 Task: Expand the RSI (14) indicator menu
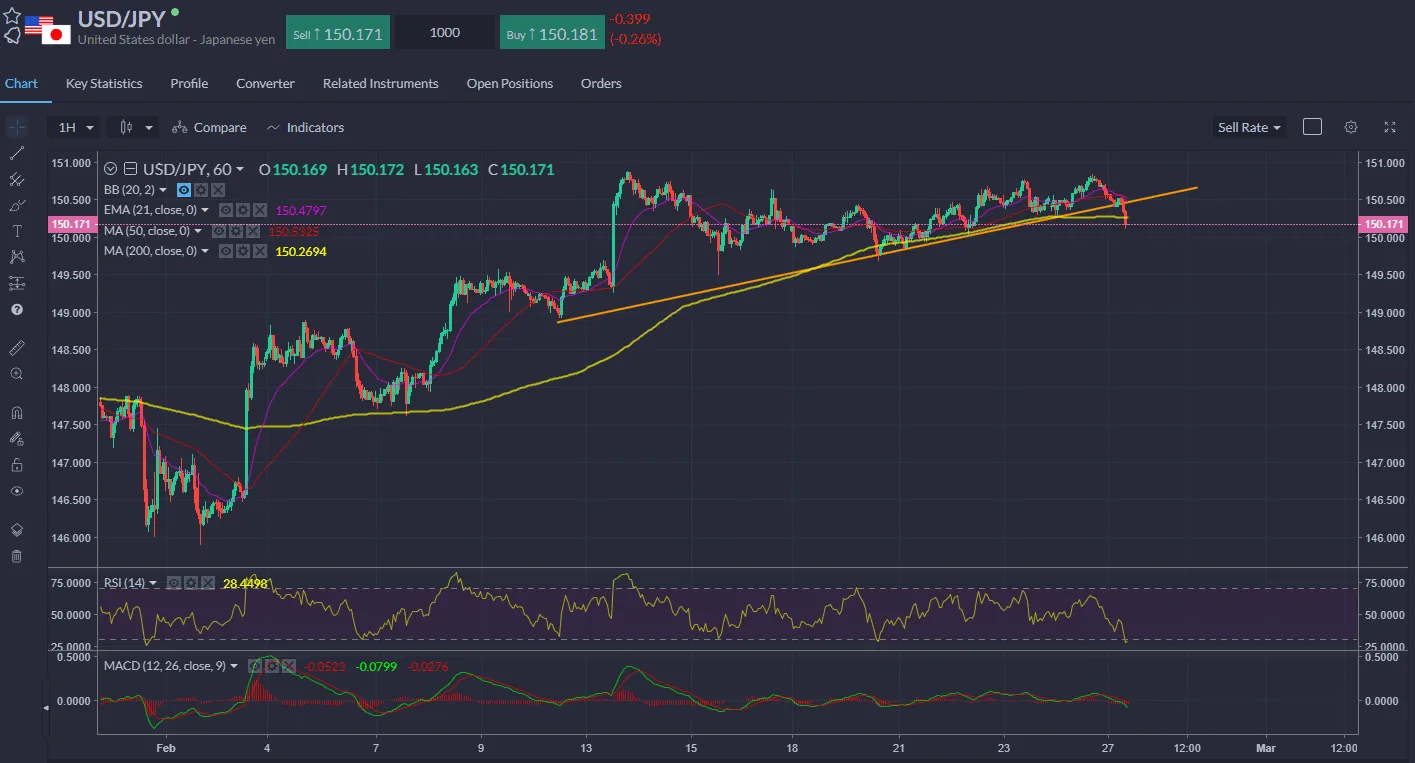(x=153, y=583)
